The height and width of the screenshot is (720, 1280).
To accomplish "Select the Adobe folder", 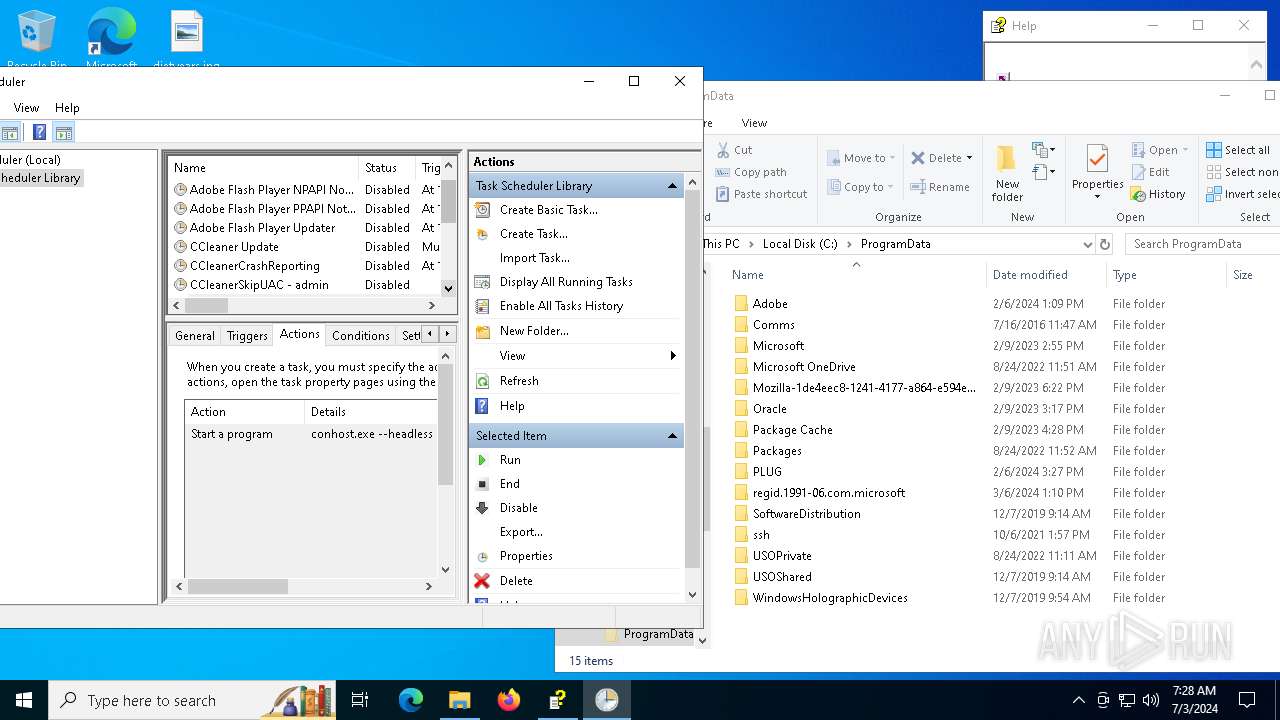I will pos(770,304).
